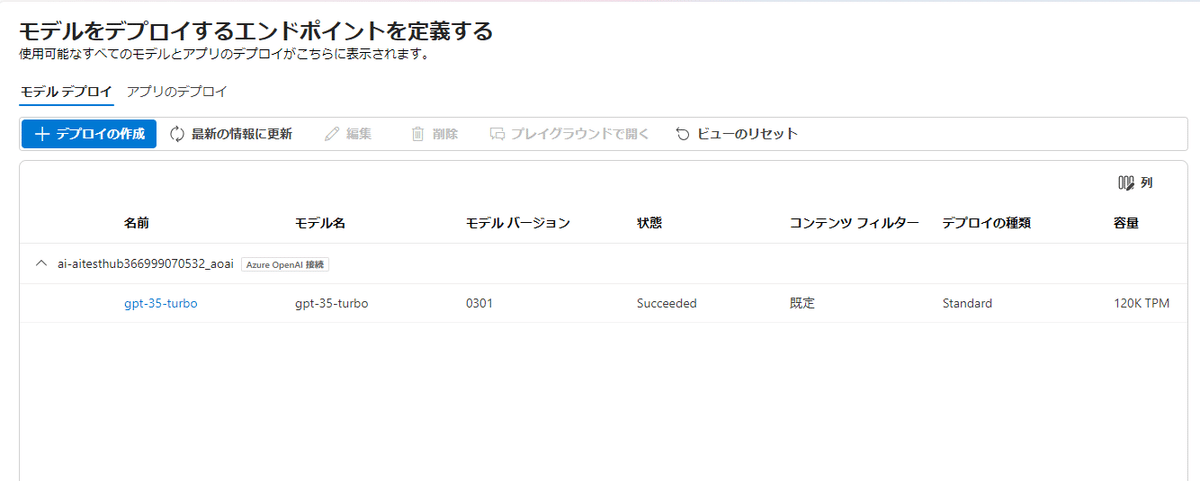The width and height of the screenshot is (1200, 481).
Task: Click the ビューのリセット undo icon
Action: (x=683, y=134)
